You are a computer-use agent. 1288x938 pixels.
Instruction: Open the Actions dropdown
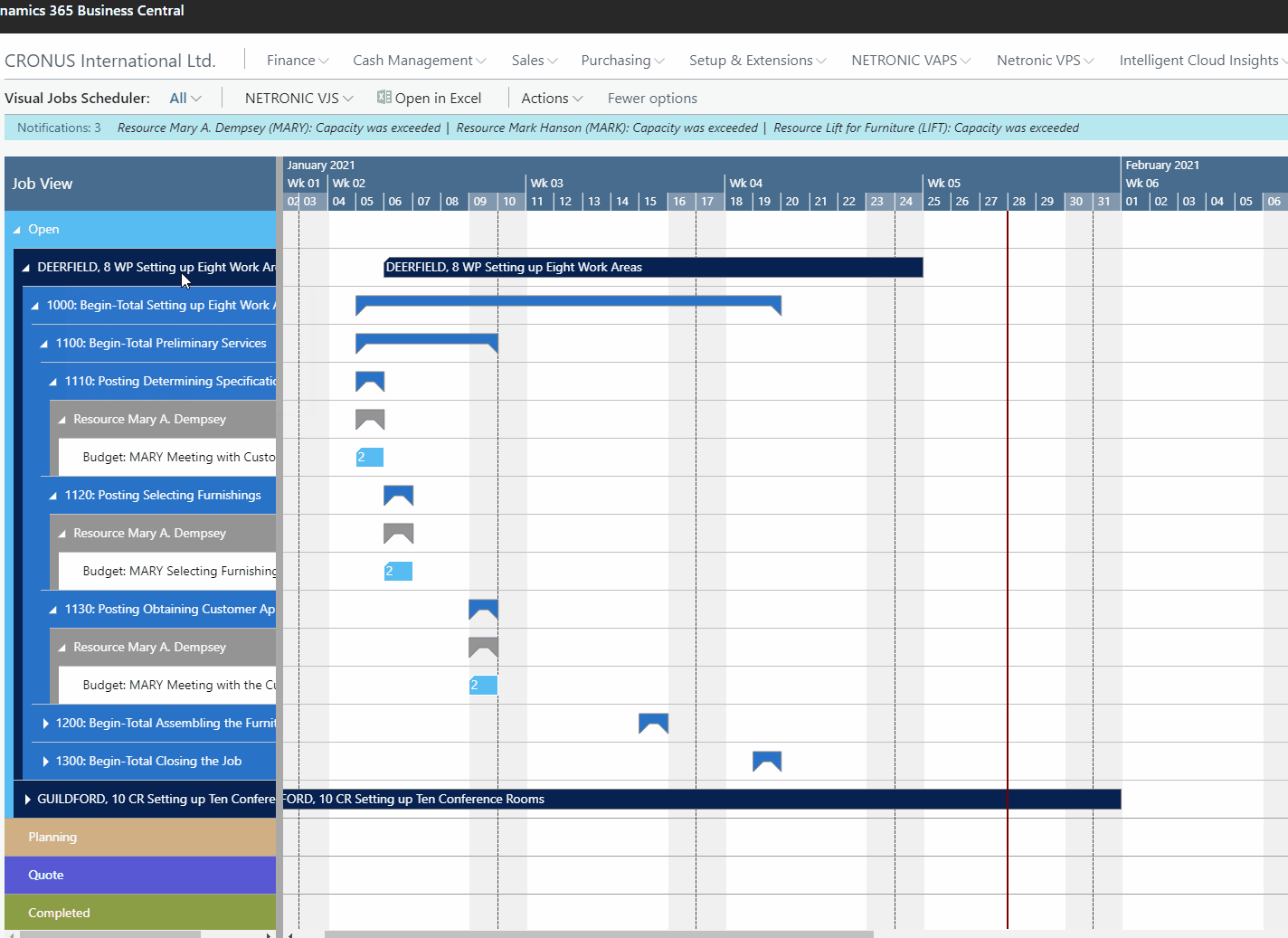(551, 97)
